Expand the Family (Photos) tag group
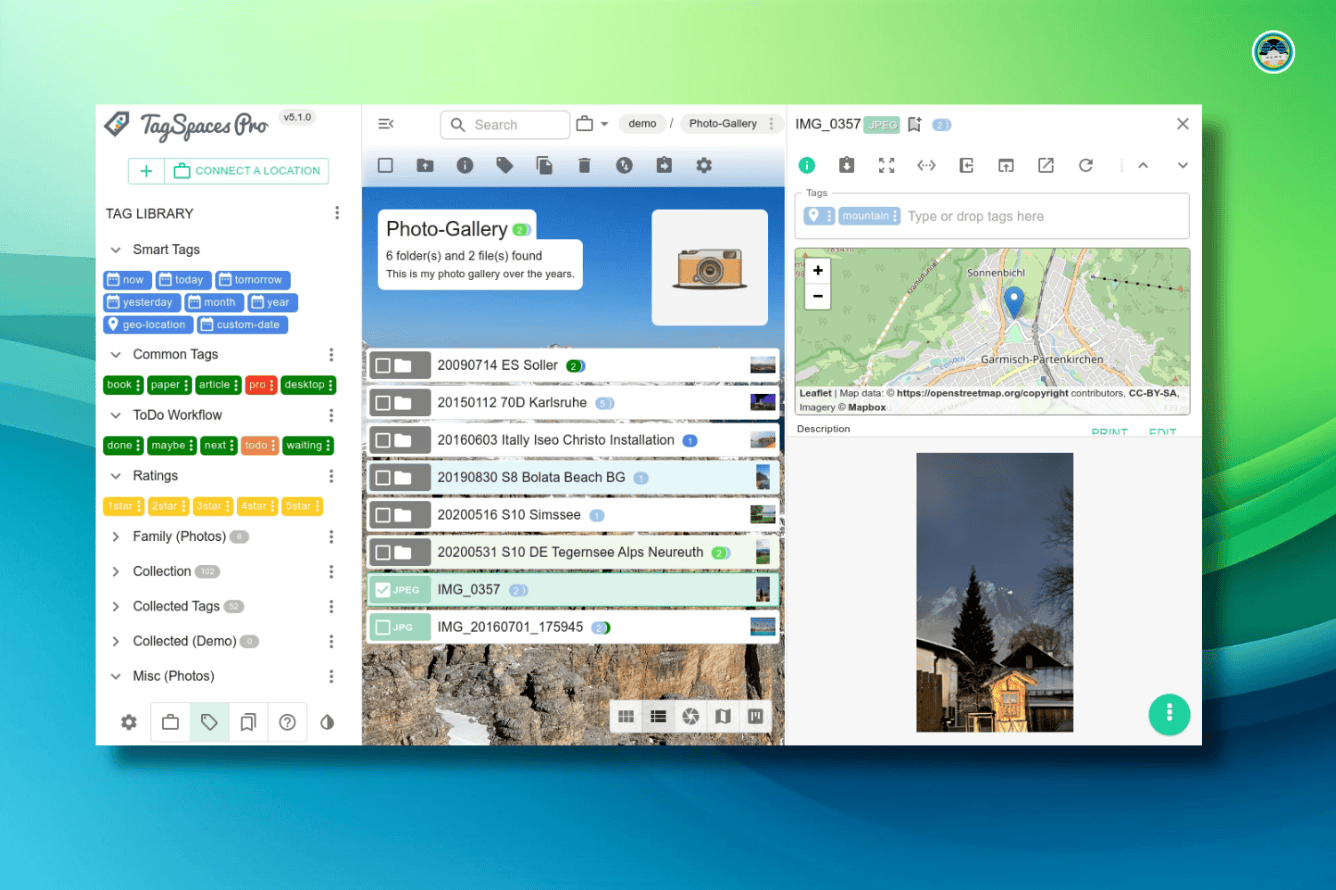This screenshot has width=1336, height=890. 116,537
